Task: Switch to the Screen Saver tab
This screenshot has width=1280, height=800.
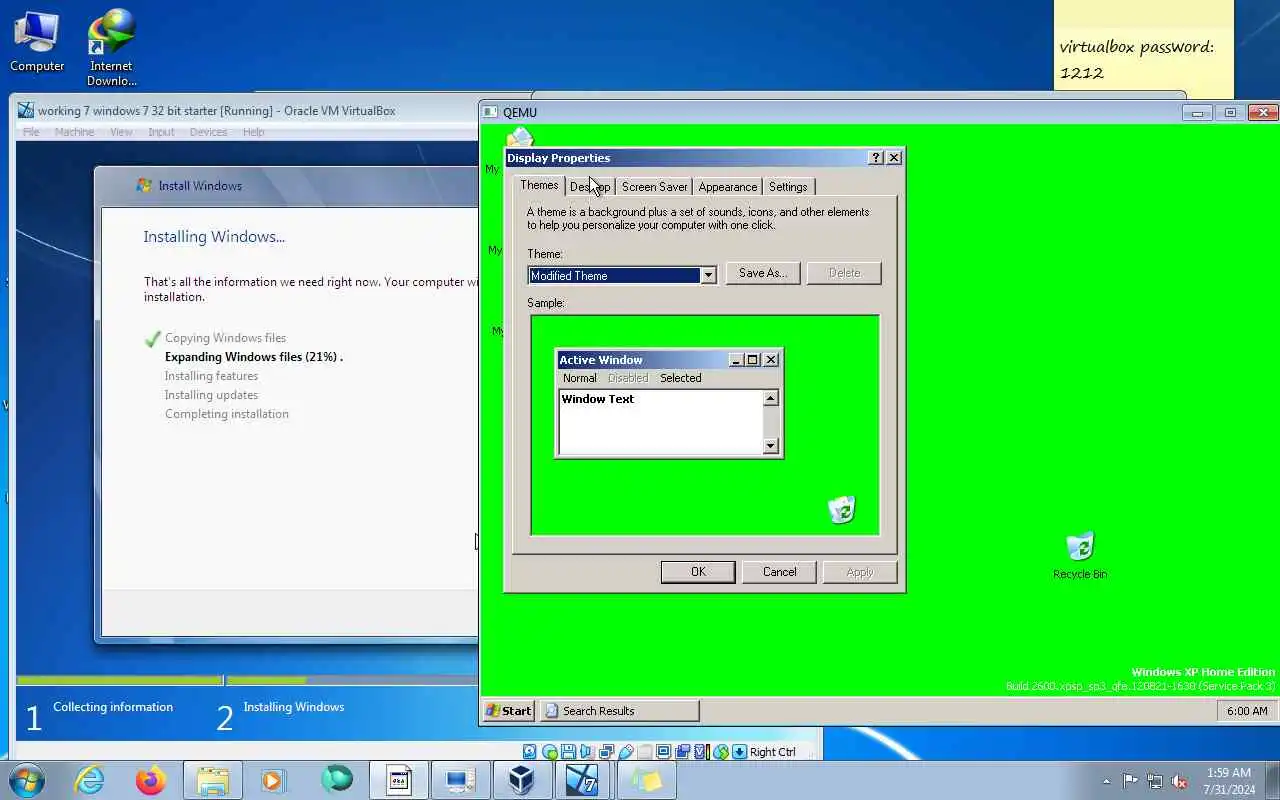Action: (x=654, y=187)
